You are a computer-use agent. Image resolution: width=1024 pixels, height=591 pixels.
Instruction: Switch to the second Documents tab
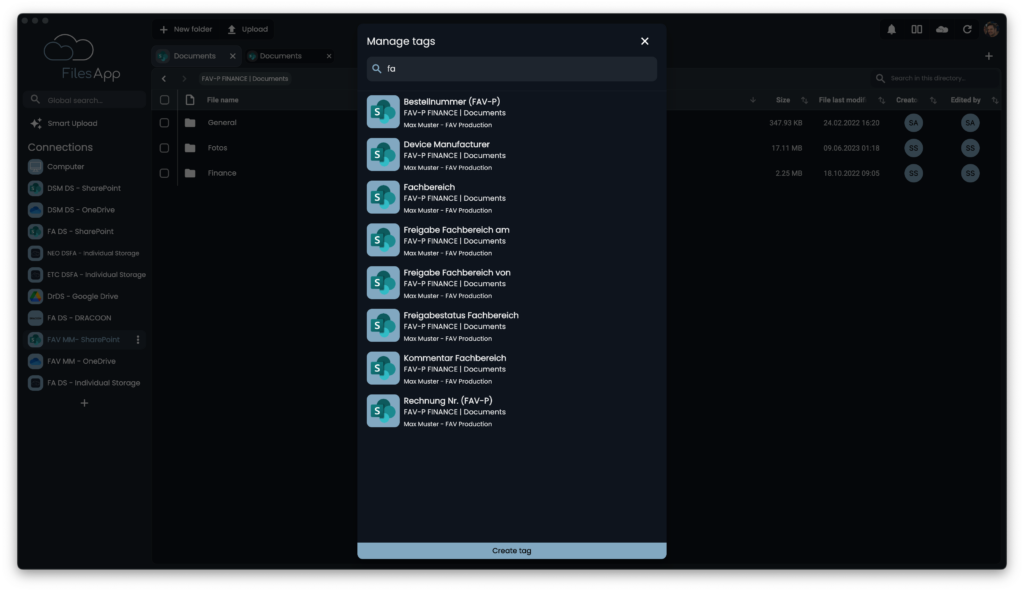point(281,56)
